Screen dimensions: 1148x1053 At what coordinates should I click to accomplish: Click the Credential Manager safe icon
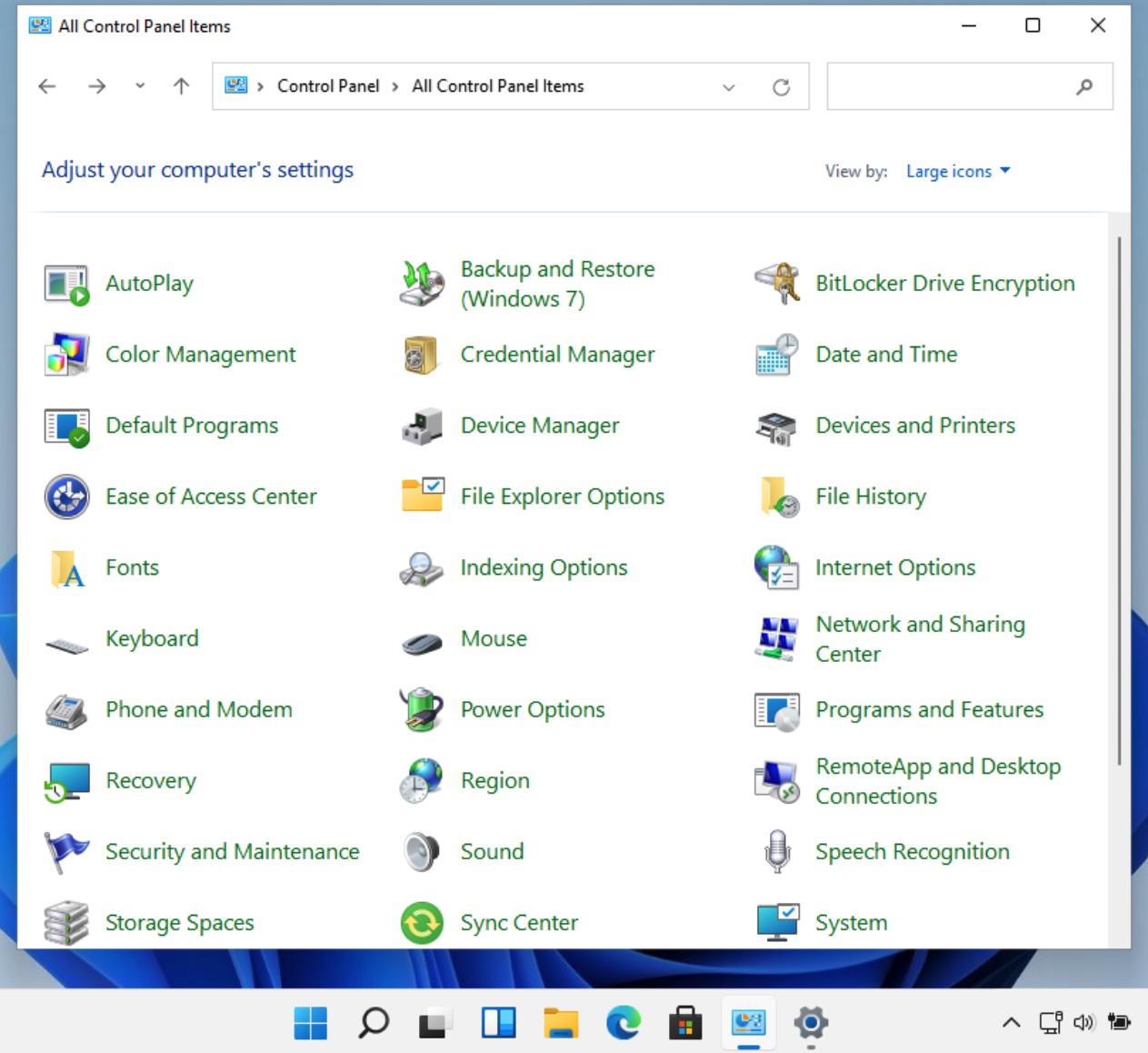422,356
